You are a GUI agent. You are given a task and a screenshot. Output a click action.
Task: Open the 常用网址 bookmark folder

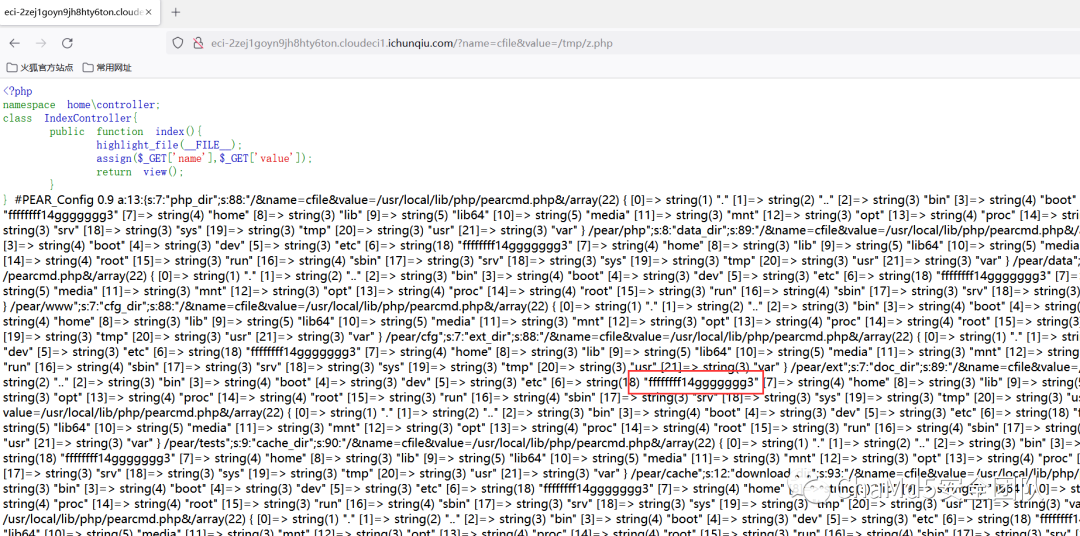(107, 68)
